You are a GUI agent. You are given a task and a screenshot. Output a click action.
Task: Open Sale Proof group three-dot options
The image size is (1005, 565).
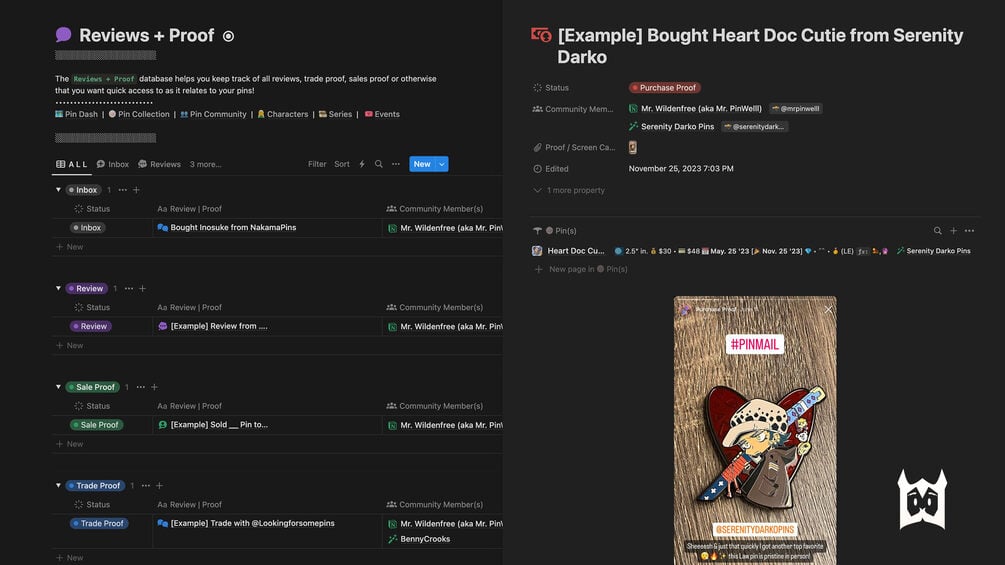(x=140, y=387)
